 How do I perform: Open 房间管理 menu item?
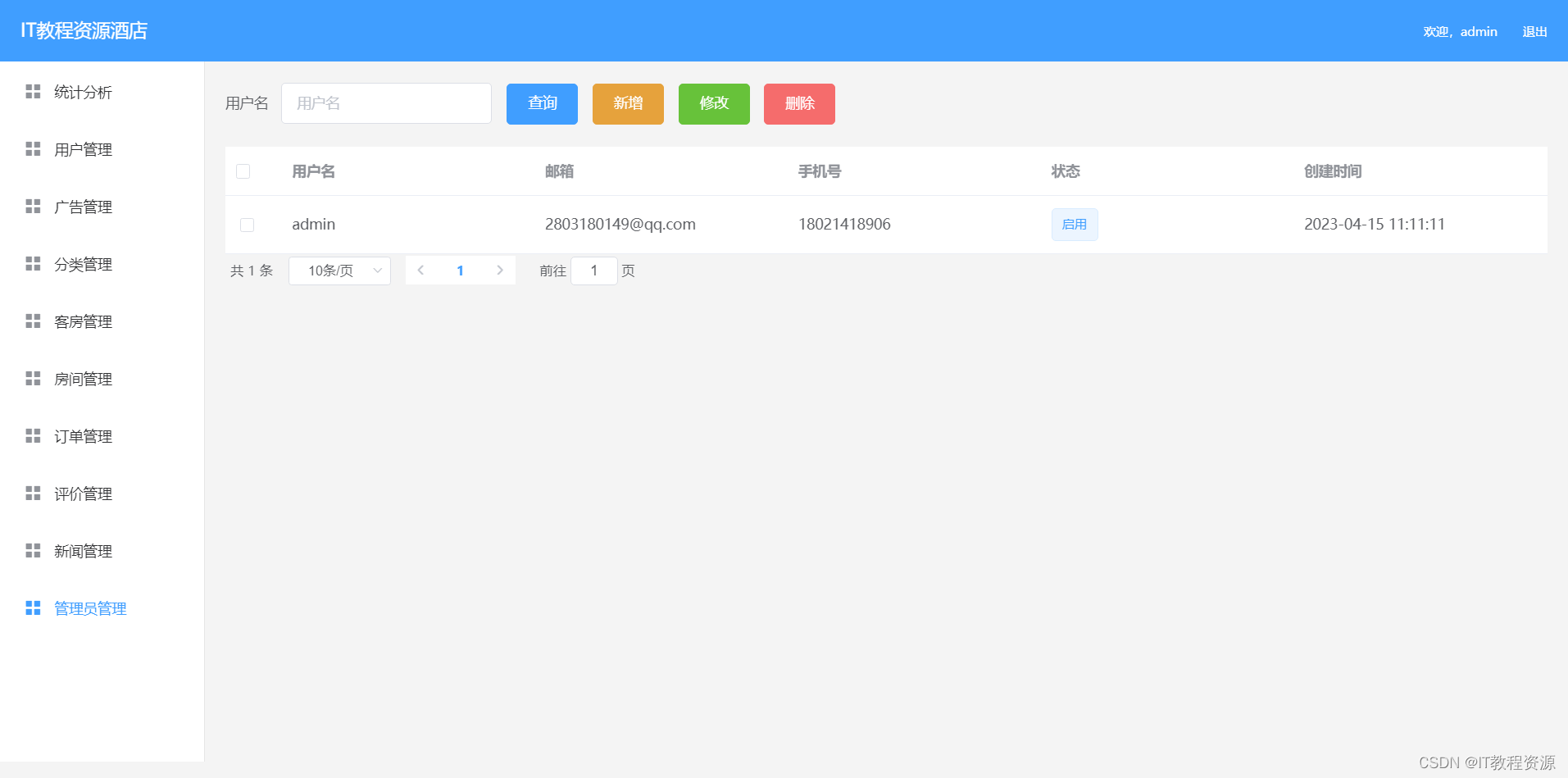pos(102,379)
